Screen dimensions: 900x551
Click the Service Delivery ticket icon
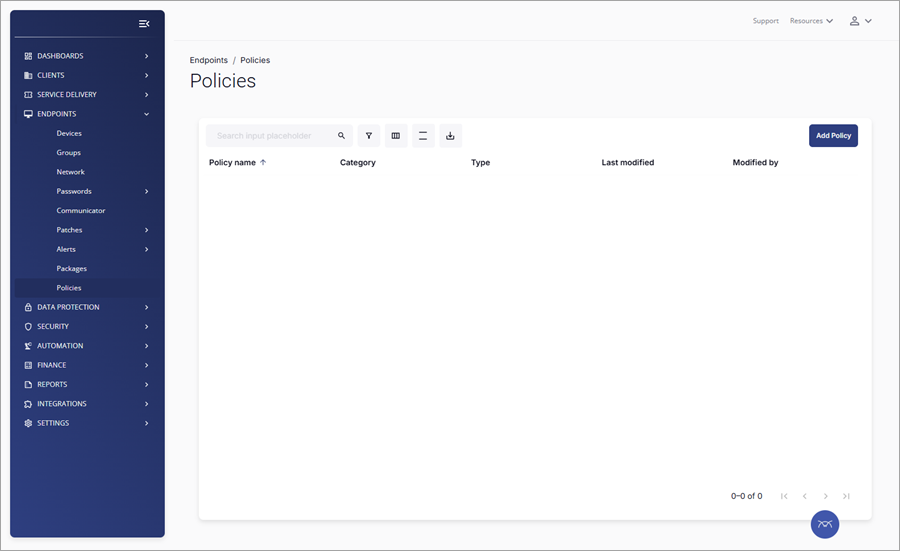pyautogui.click(x=28, y=95)
